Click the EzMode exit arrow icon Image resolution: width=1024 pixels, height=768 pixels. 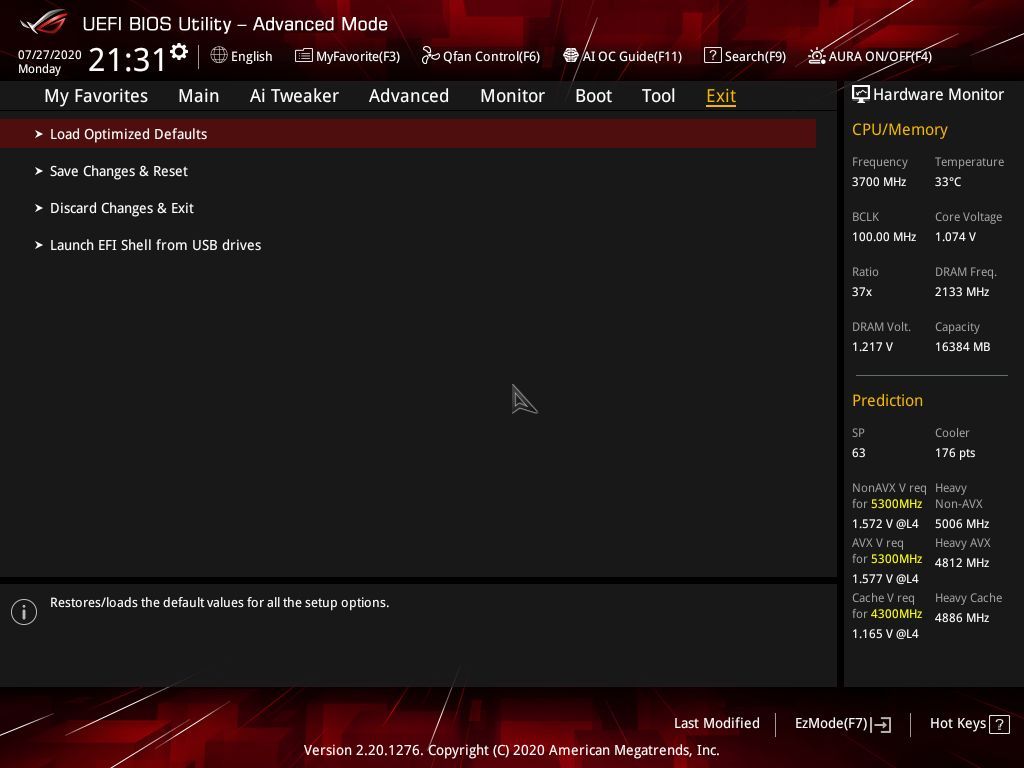click(x=881, y=724)
